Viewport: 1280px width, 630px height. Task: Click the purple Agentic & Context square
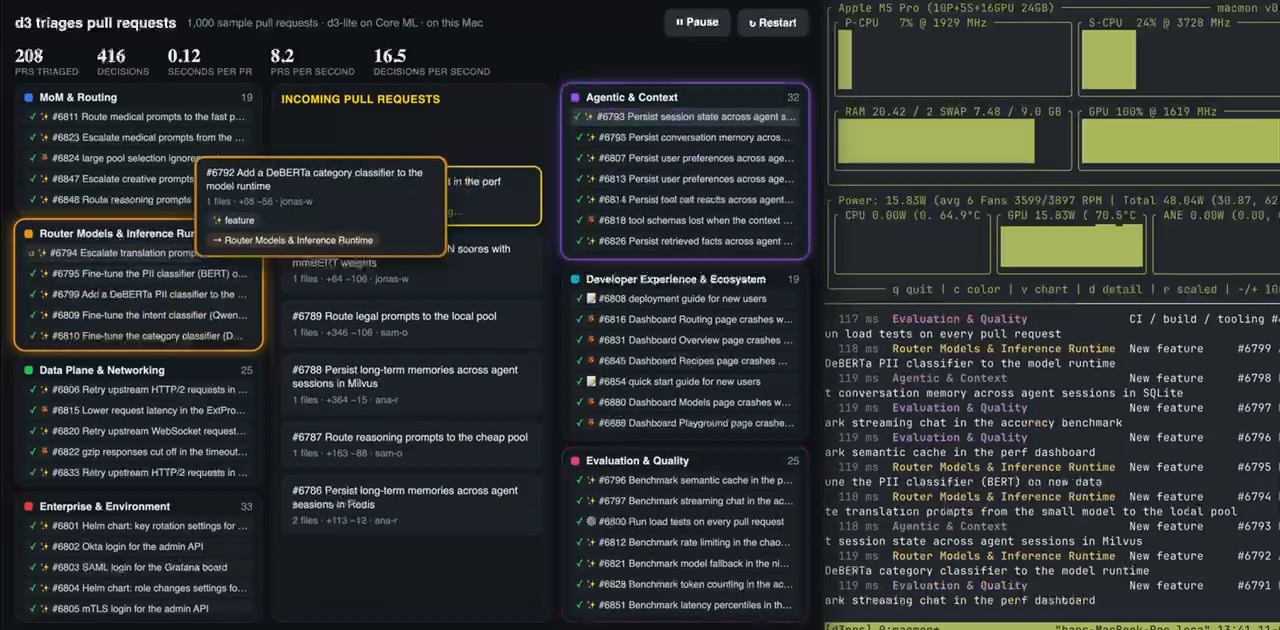(575, 98)
